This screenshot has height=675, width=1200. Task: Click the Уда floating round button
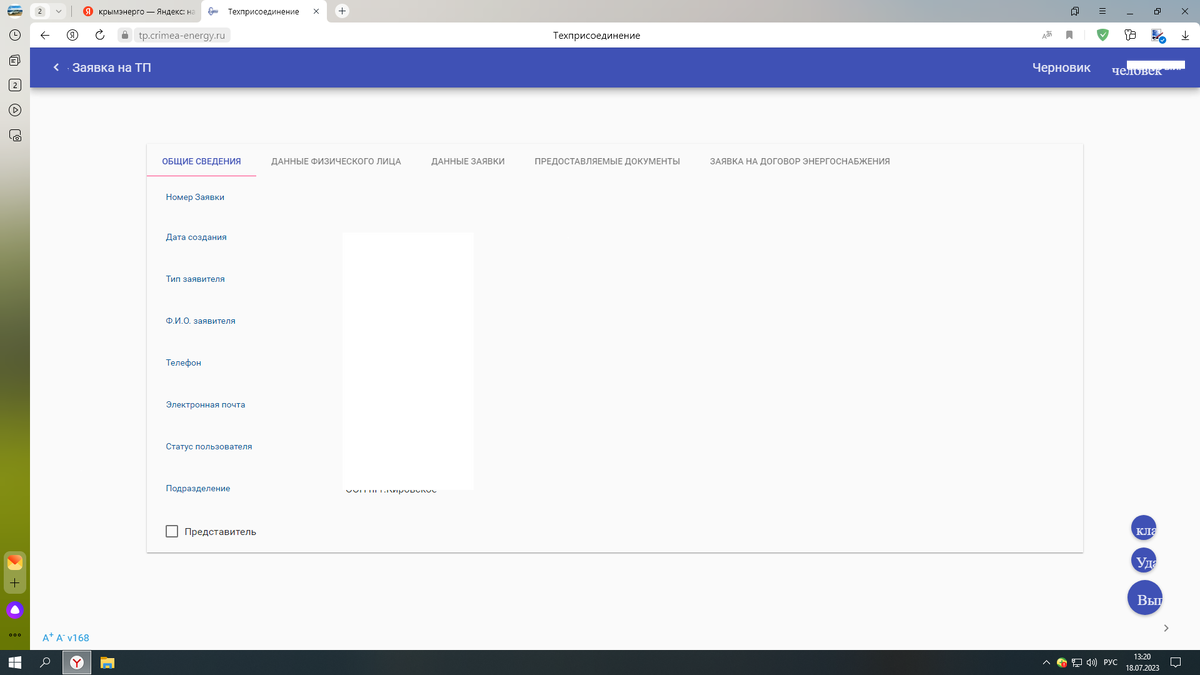[1145, 561]
